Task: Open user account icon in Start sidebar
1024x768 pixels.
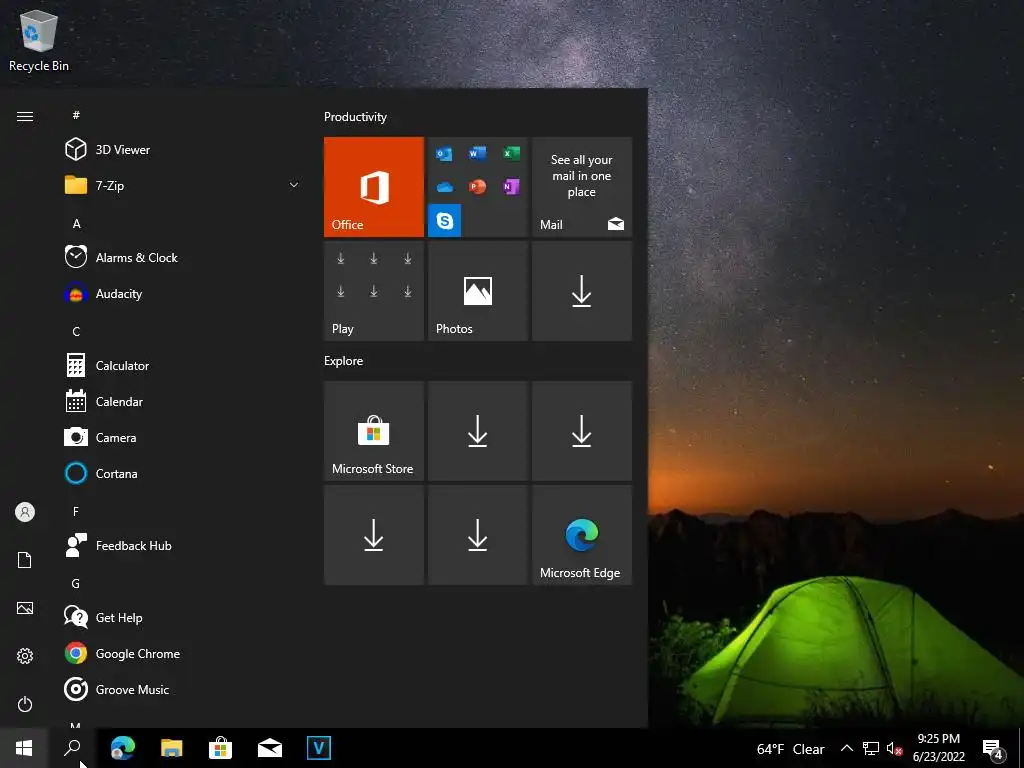Action: point(25,512)
